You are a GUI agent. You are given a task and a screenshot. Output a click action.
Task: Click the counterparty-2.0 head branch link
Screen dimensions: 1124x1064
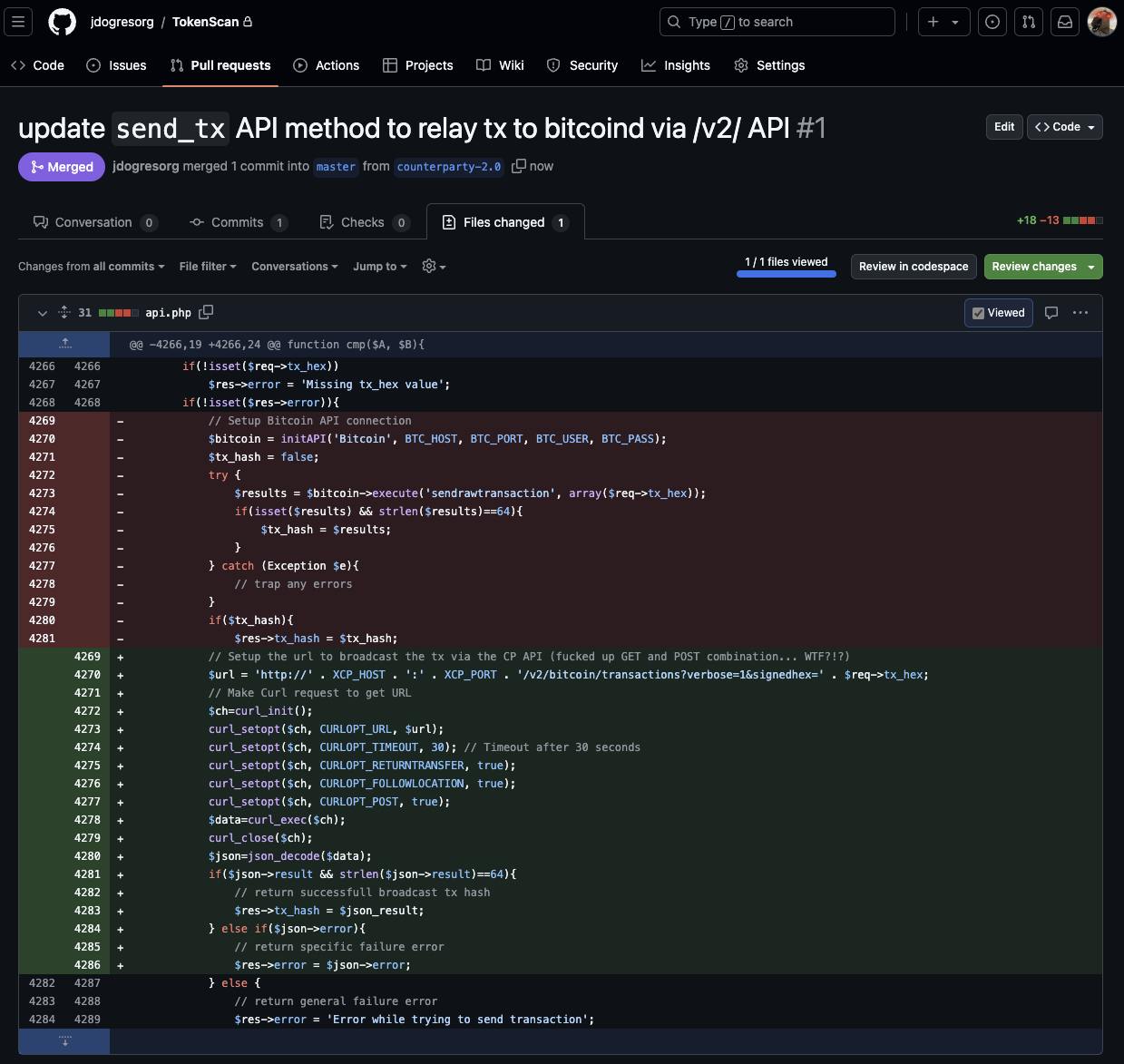449,167
